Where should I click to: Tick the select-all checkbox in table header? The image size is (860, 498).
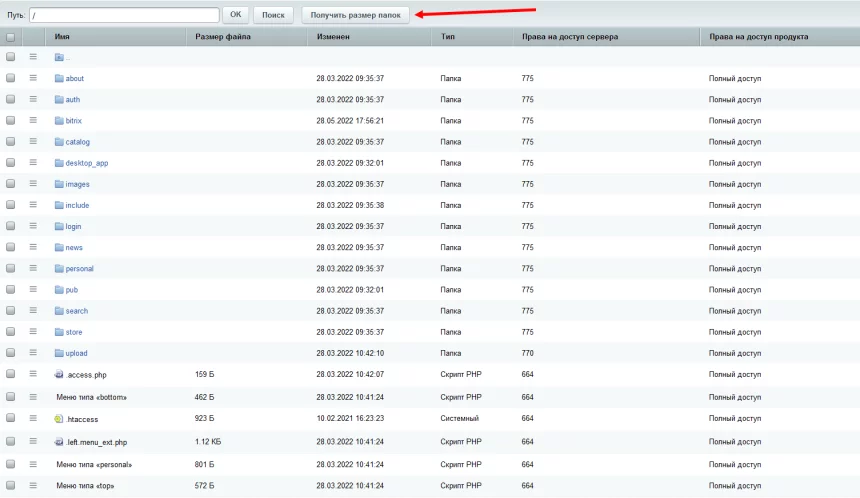click(11, 37)
